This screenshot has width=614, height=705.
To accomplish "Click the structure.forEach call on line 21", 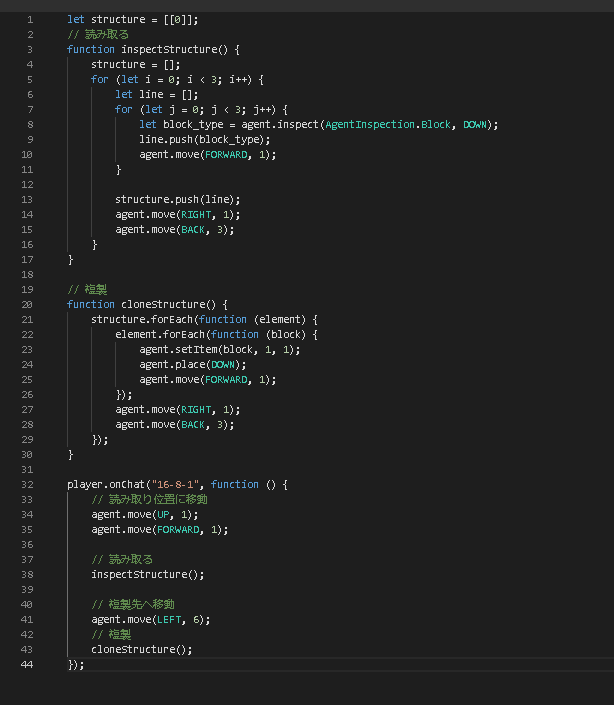I will [147, 320].
